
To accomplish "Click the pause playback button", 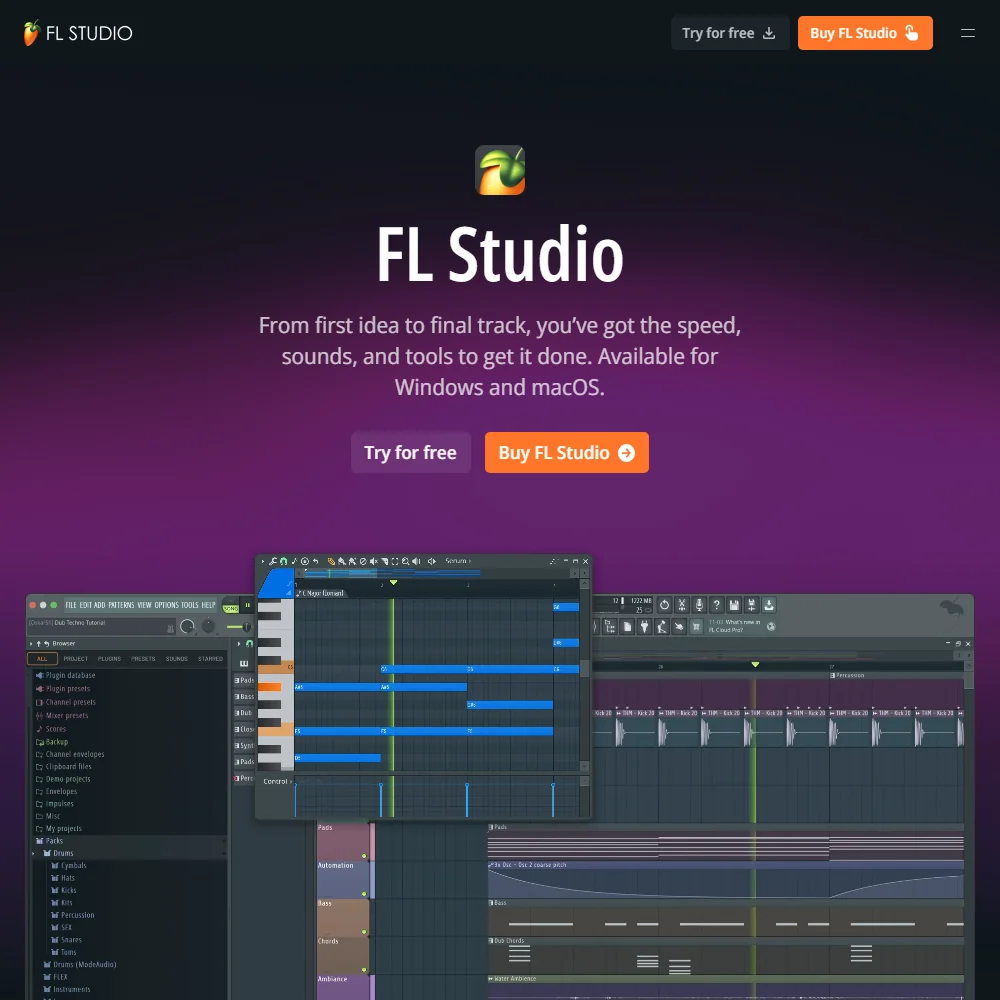I will pyautogui.click(x=247, y=605).
